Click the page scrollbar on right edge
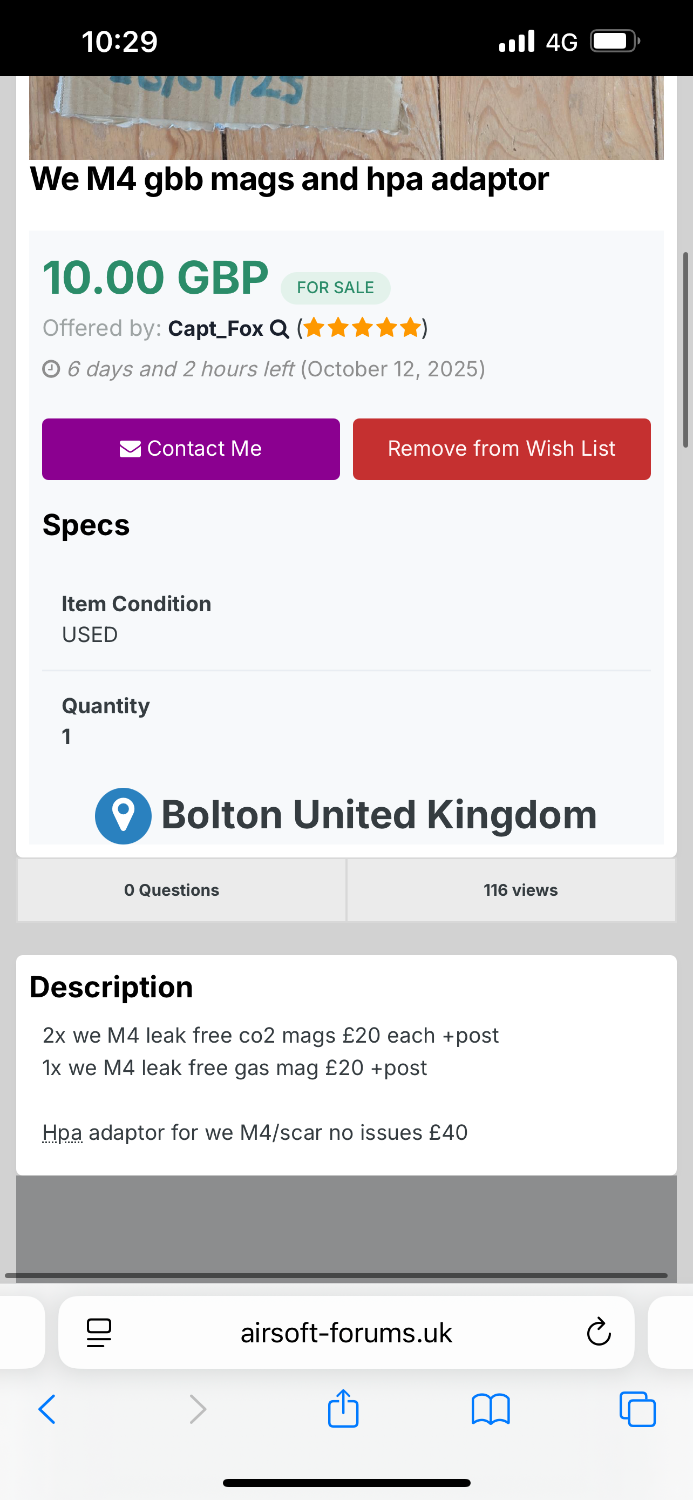Screen dimensions: 693x1500 coord(685,350)
